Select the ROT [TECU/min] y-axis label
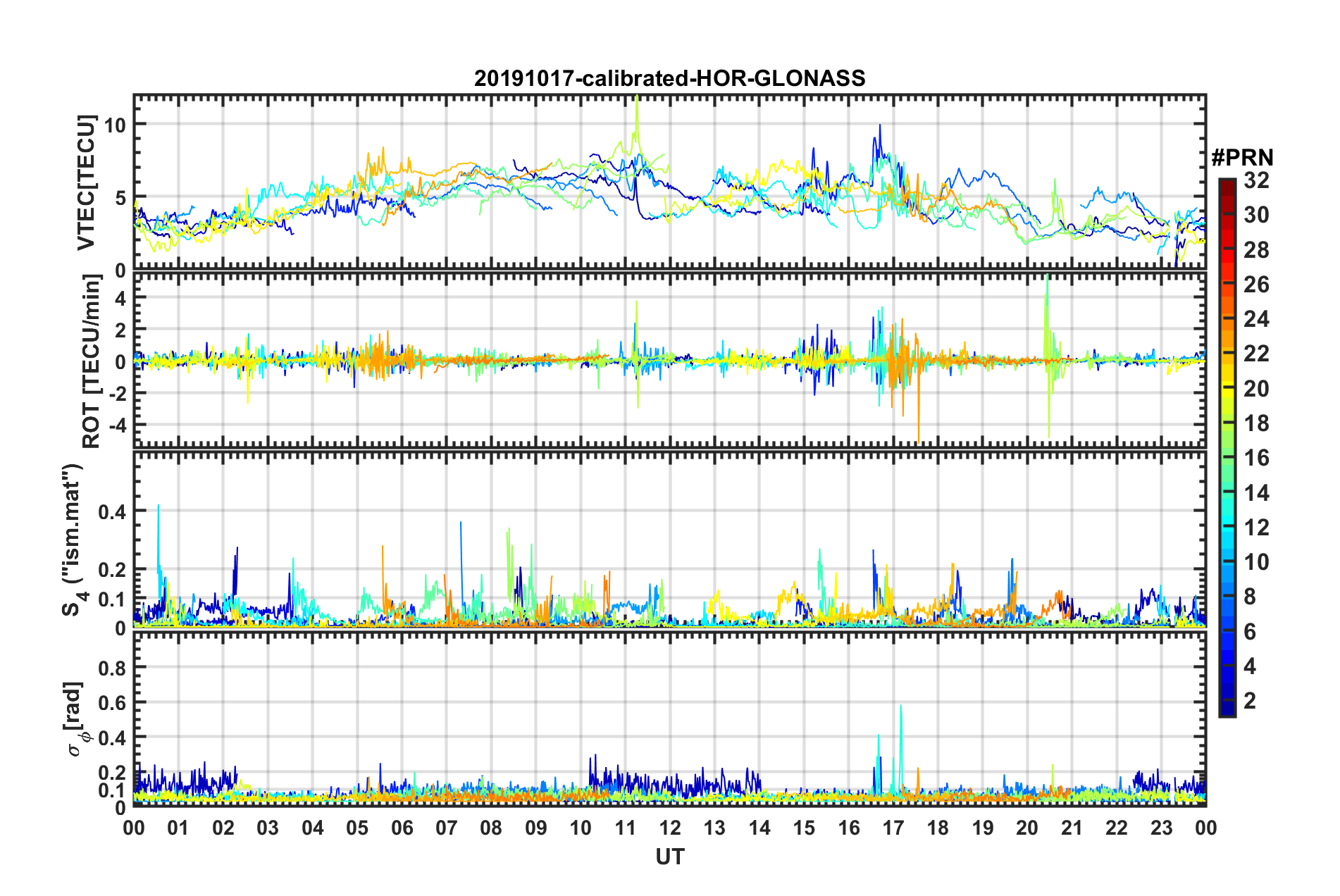 point(91,361)
